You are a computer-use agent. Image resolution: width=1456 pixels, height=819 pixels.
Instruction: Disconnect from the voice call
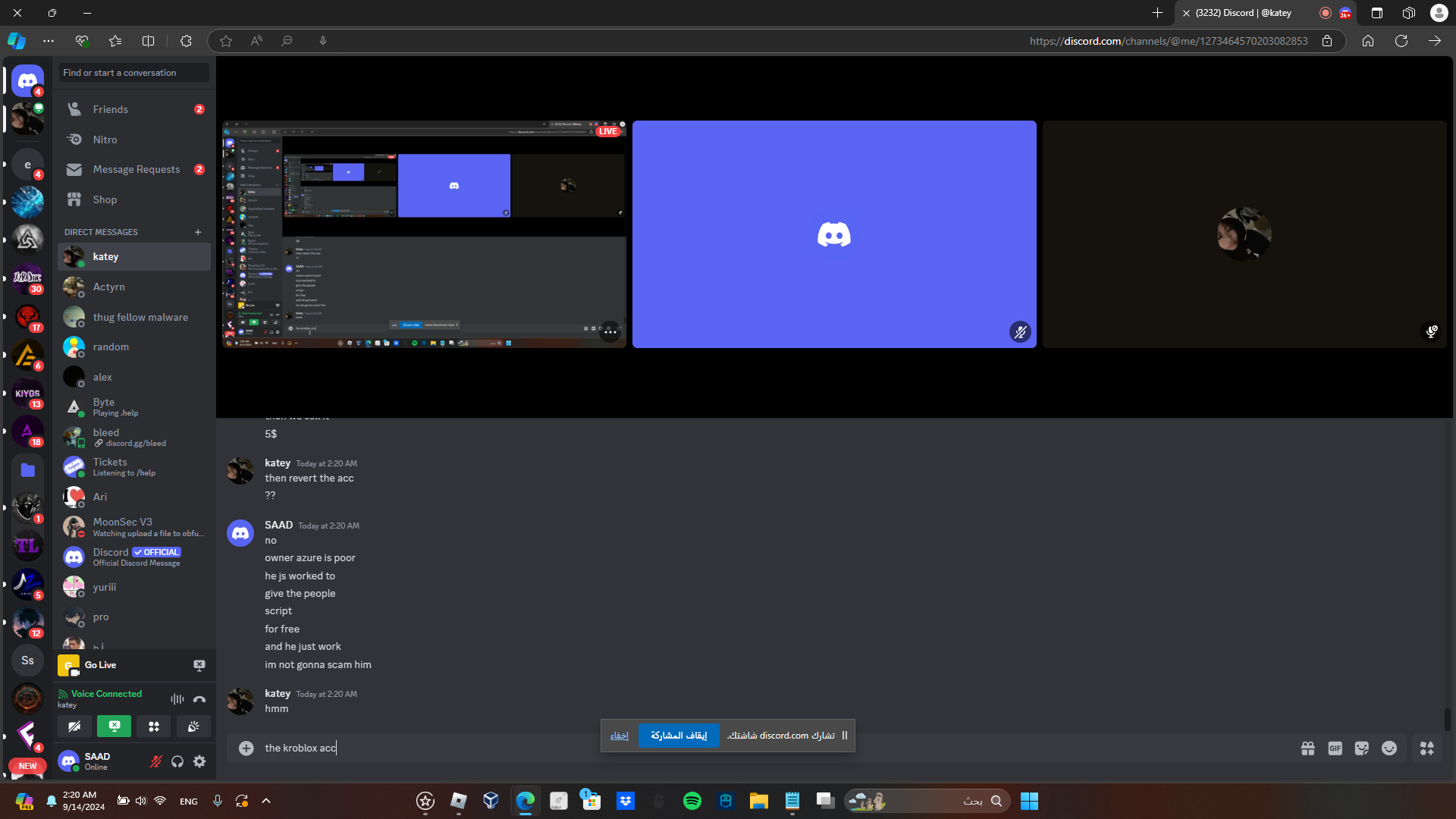[199, 699]
